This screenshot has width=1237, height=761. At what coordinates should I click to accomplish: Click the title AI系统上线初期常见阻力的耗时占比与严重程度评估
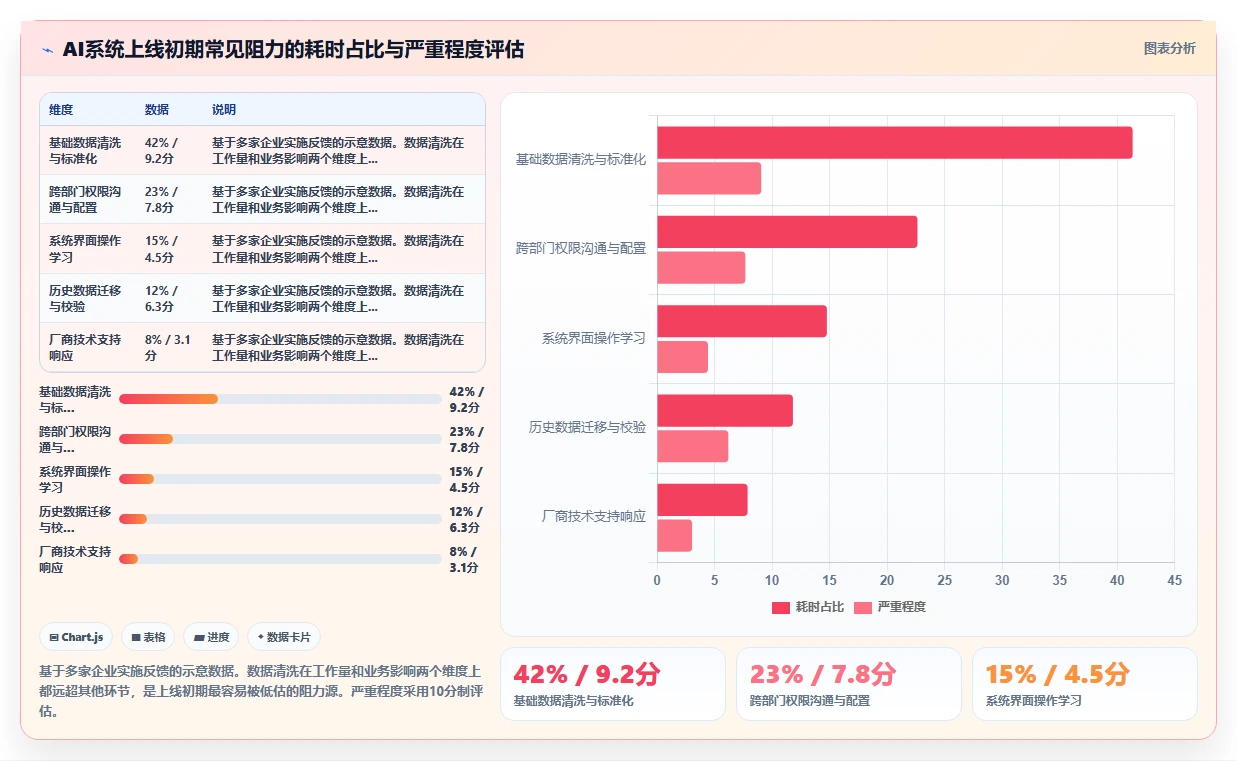coord(293,49)
